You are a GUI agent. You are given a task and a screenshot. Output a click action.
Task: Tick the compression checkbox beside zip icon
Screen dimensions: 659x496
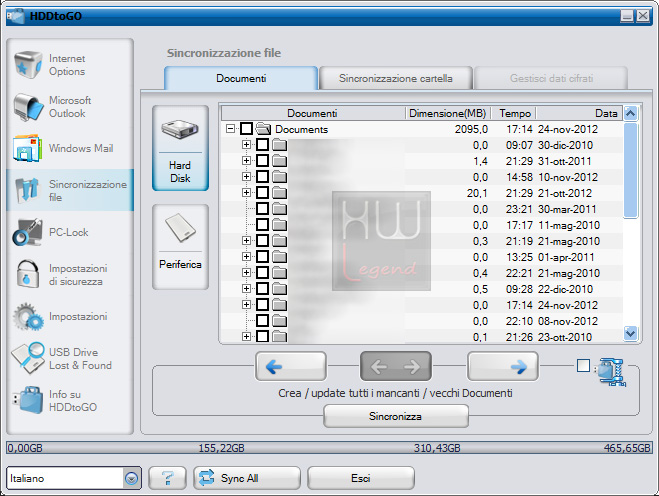tap(583, 366)
